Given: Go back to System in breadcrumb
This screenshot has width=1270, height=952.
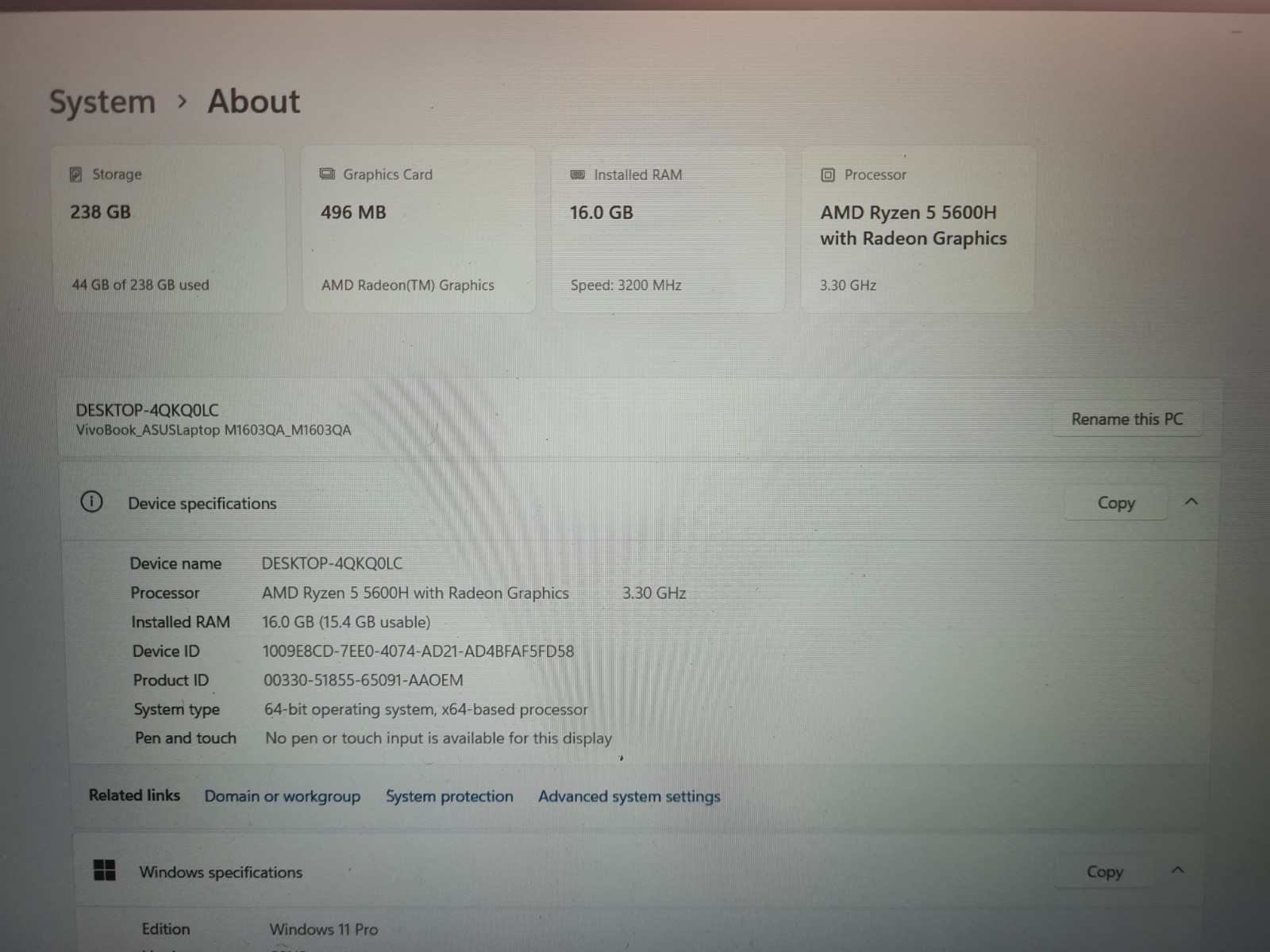Looking at the screenshot, I should point(102,102).
